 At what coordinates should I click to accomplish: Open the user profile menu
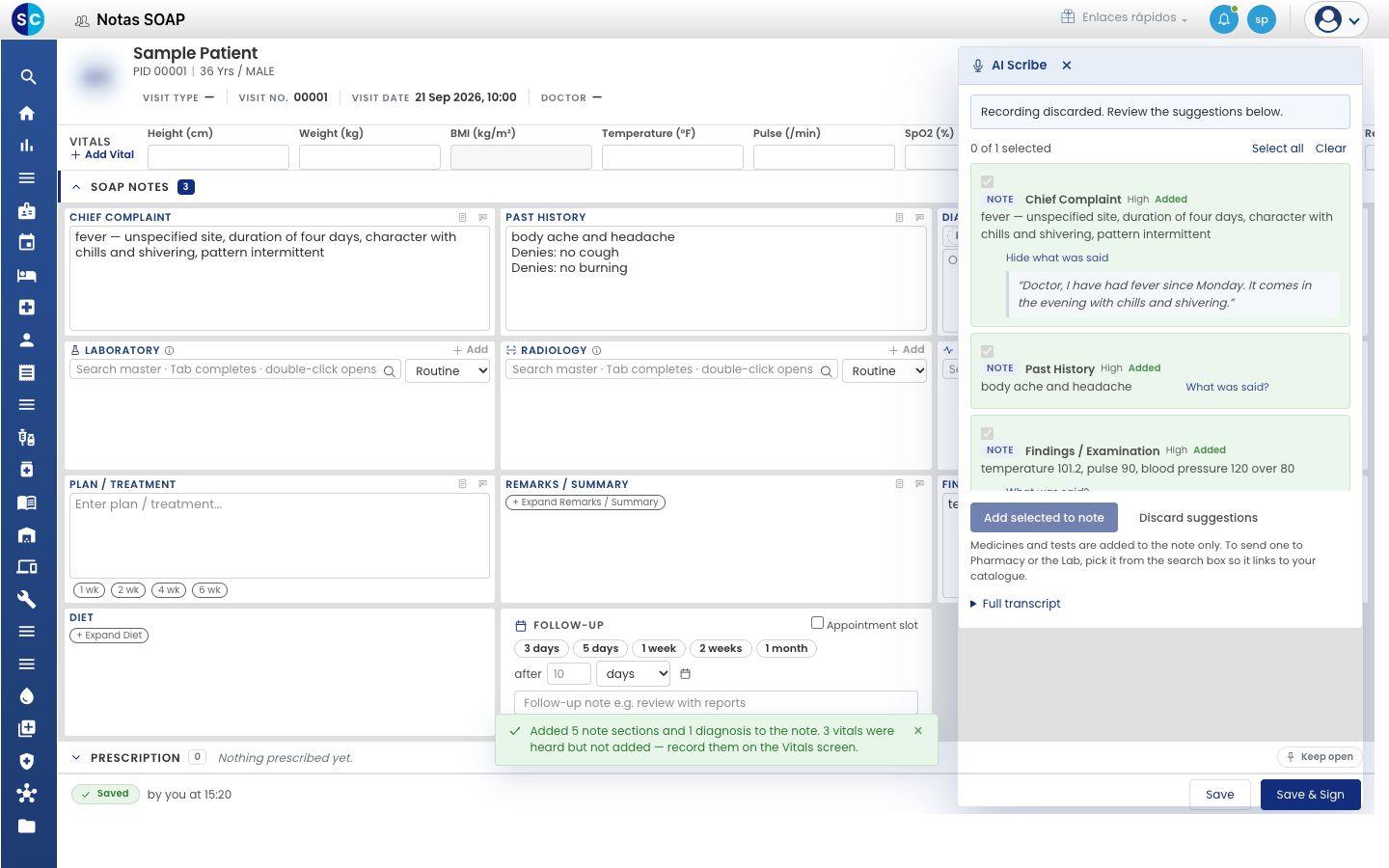[x=1337, y=19]
